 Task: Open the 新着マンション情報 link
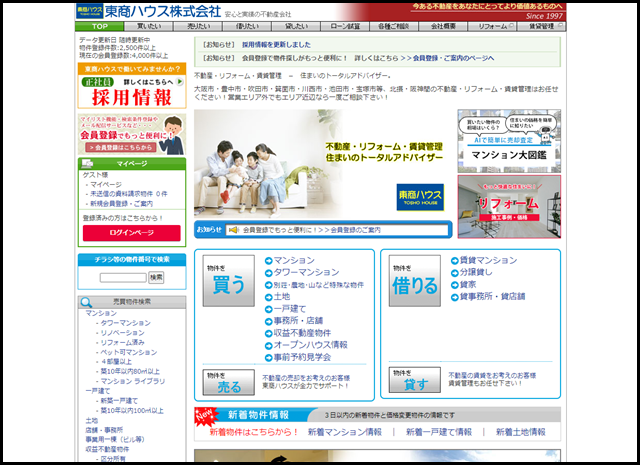[344, 432]
